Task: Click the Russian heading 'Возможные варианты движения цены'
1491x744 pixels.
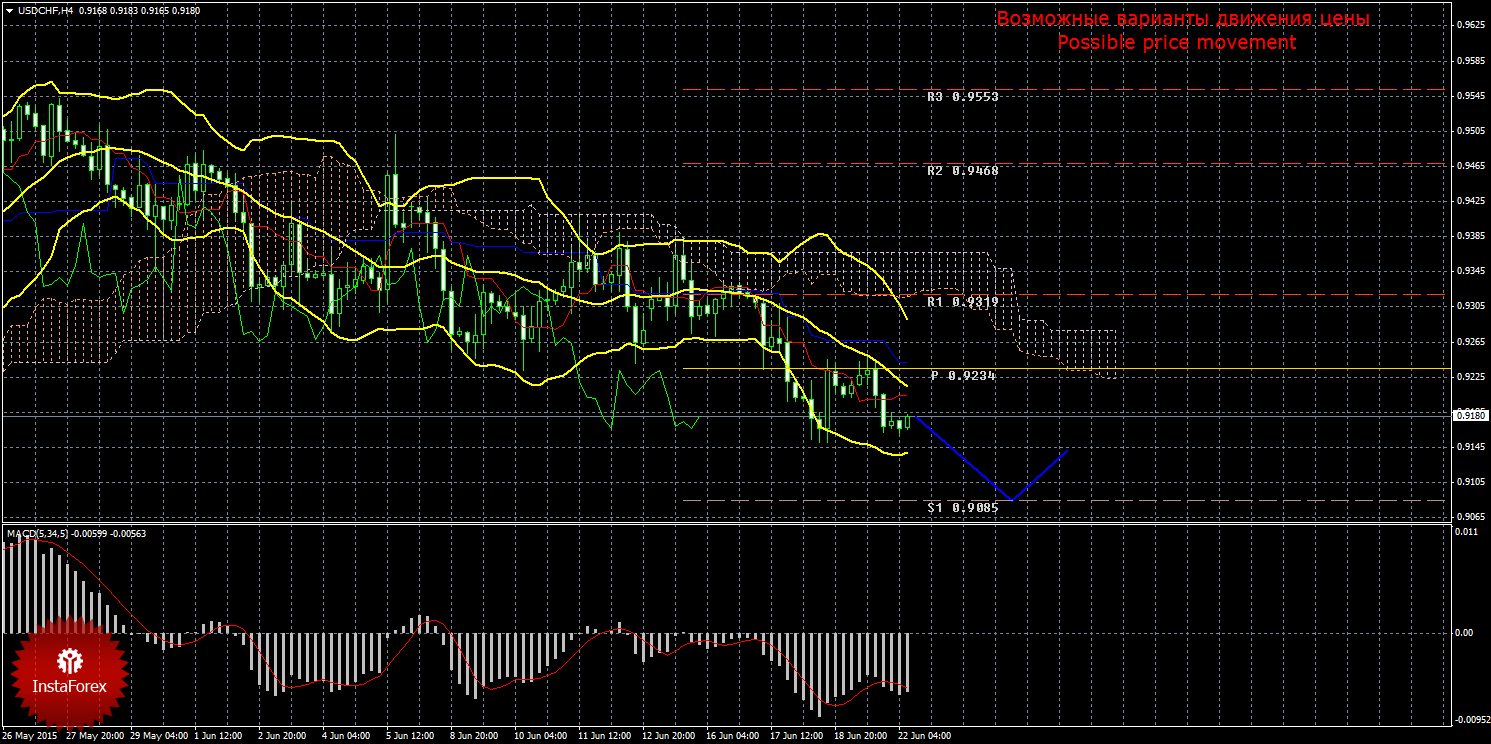Action: (x=1182, y=19)
